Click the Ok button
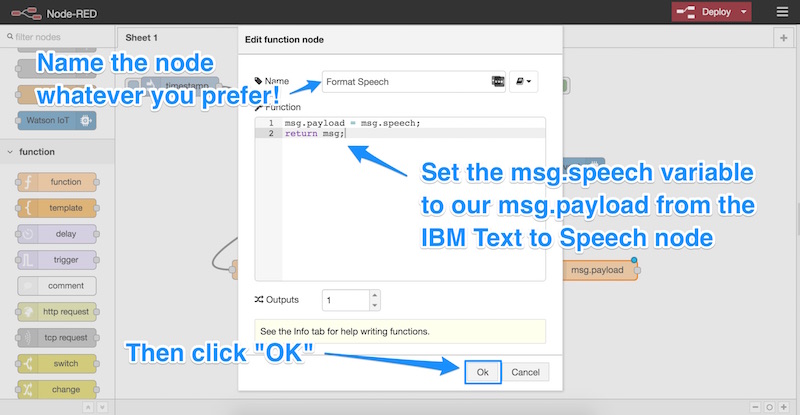The height and width of the screenshot is (415, 800). pos(483,372)
